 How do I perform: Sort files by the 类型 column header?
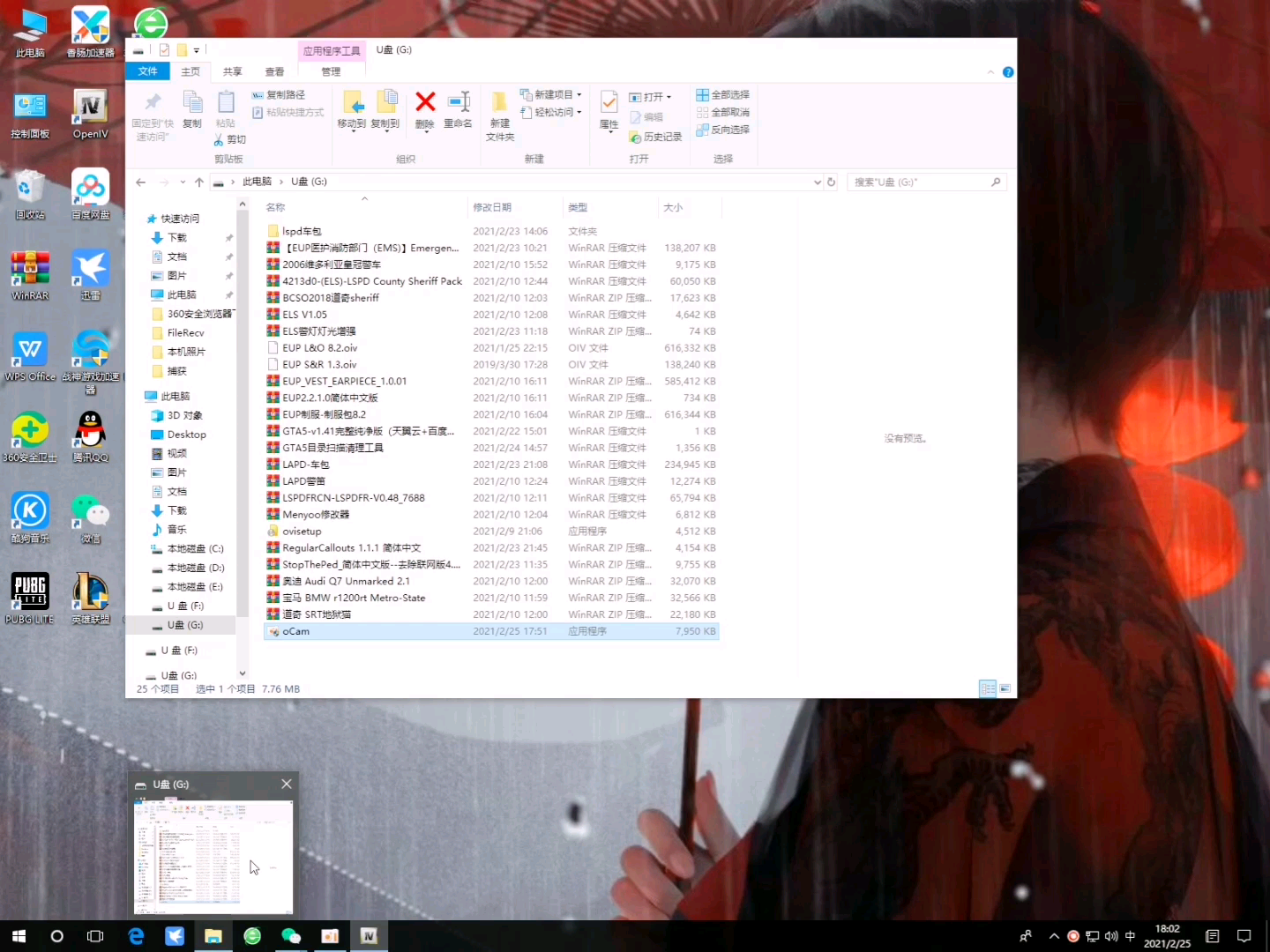(x=609, y=208)
